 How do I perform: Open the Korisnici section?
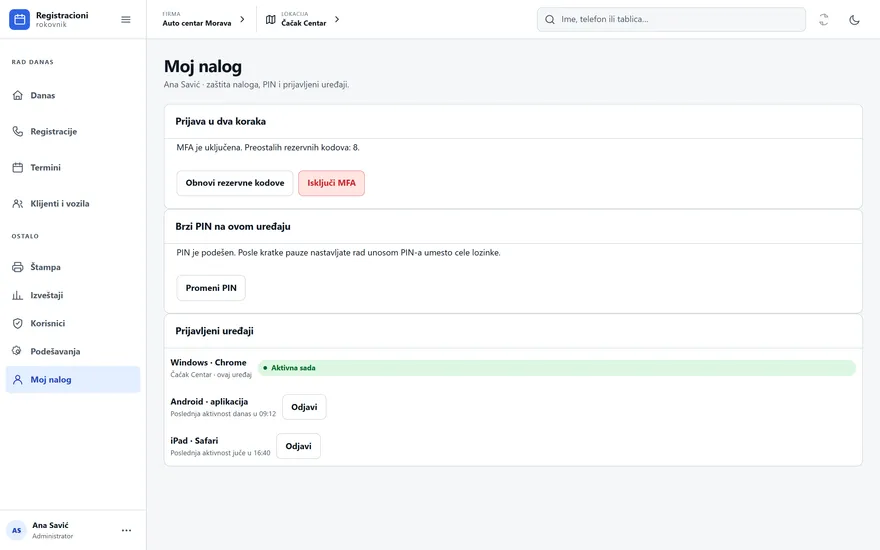click(73, 323)
